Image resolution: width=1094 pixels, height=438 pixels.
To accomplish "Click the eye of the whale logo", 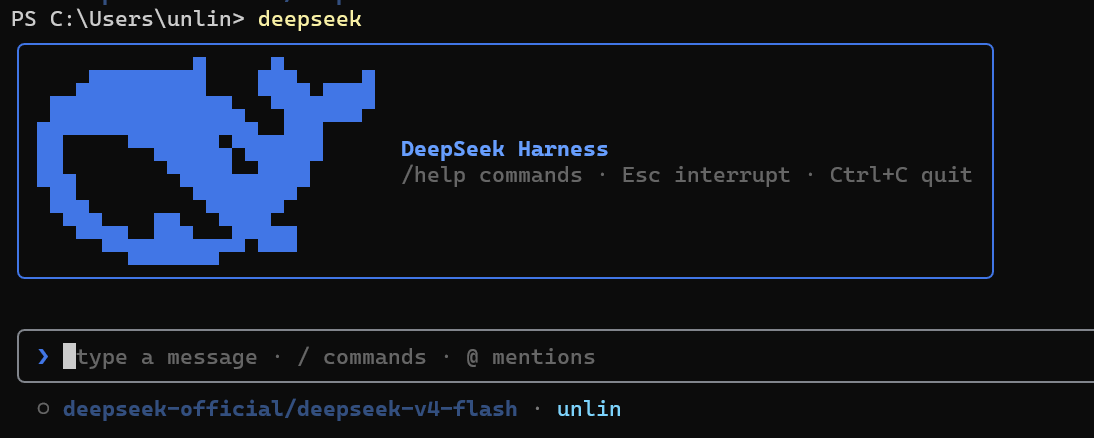I will (225, 142).
